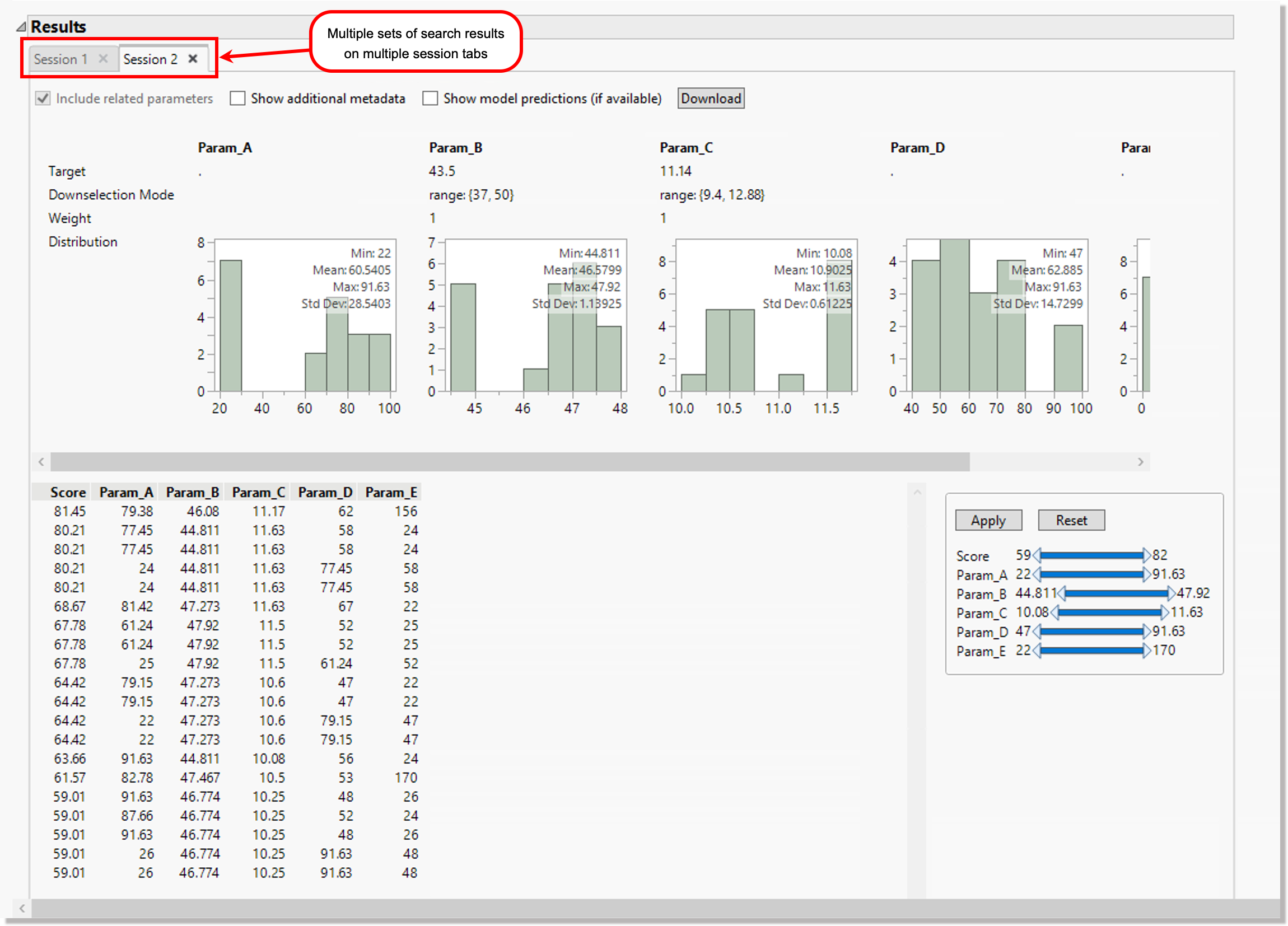The height and width of the screenshot is (926, 1288).
Task: Collapse the Results disclosure triangle
Action: click(x=21, y=27)
